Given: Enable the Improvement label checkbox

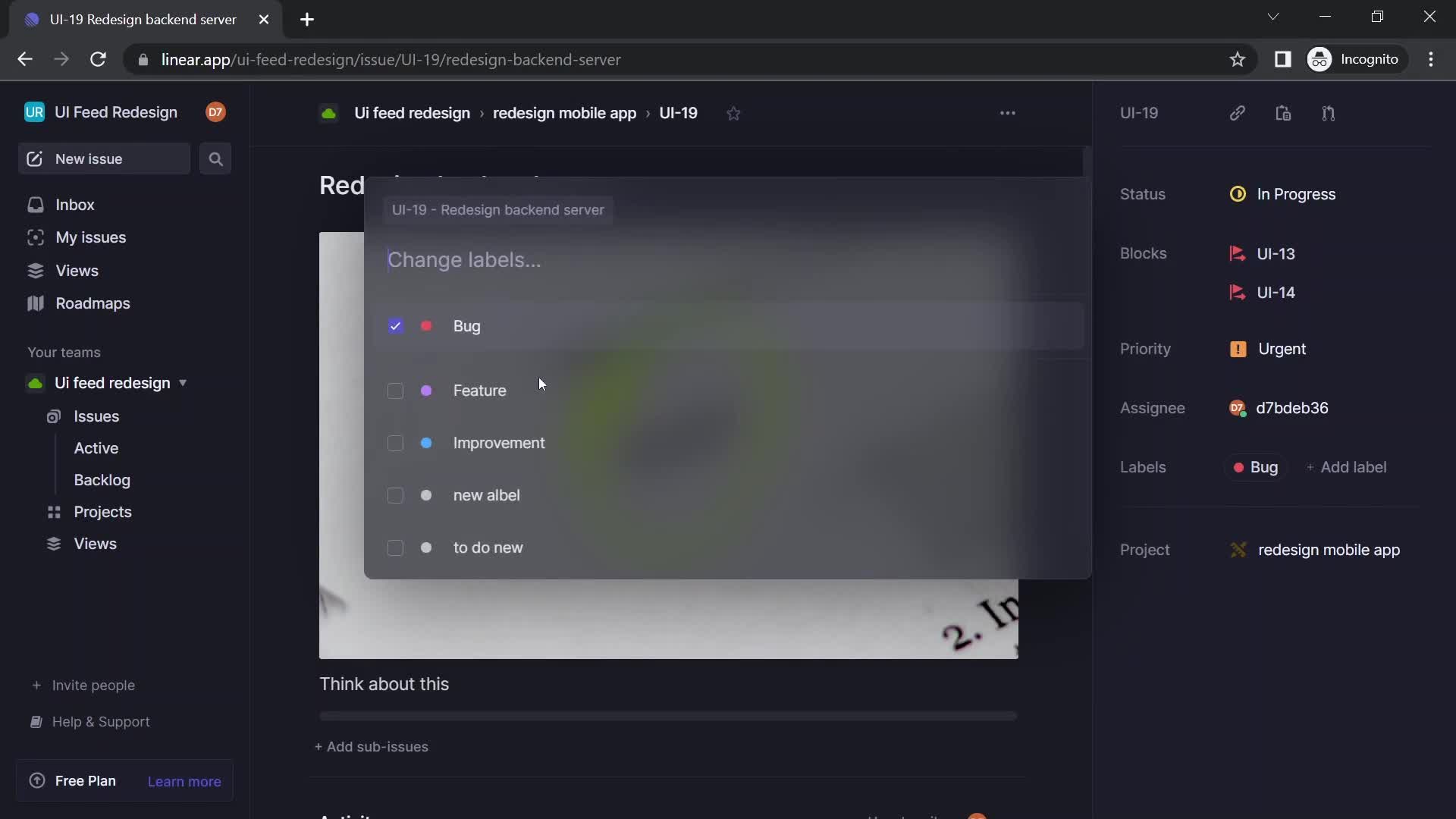Looking at the screenshot, I should (x=394, y=443).
